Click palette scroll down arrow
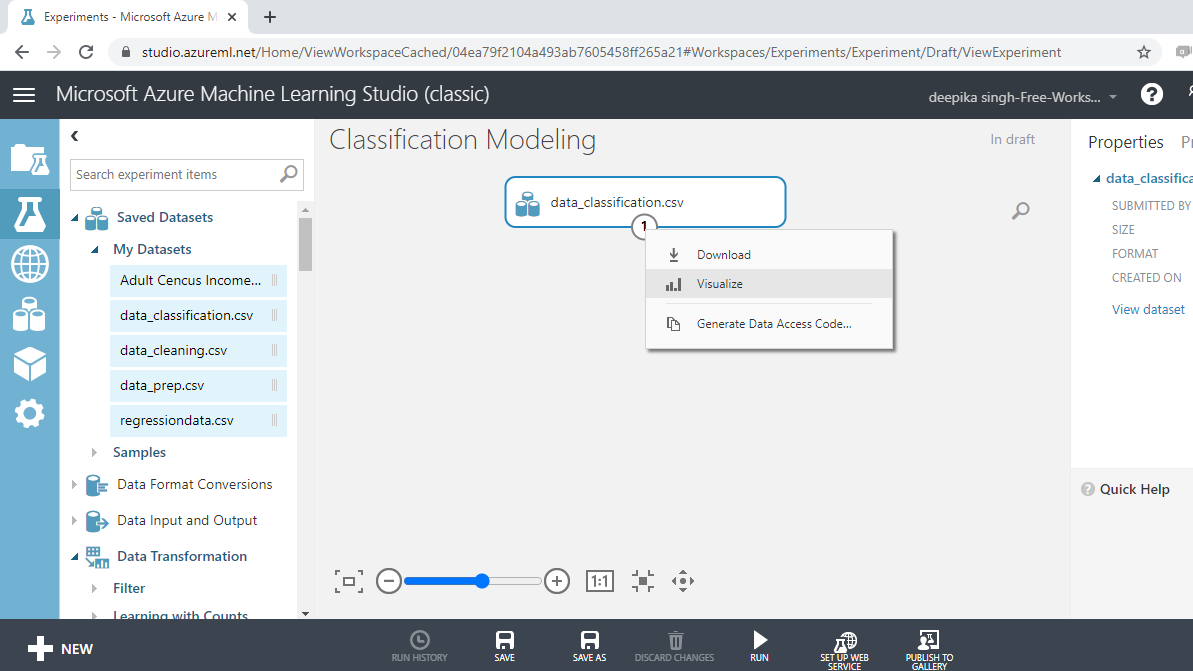The width and height of the screenshot is (1193, 671). (x=305, y=614)
